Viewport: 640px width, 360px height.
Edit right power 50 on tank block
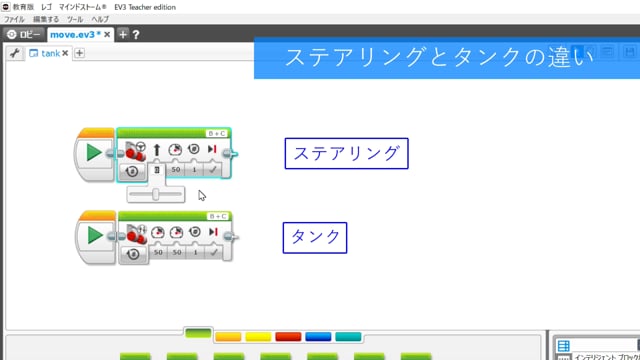[177, 252]
